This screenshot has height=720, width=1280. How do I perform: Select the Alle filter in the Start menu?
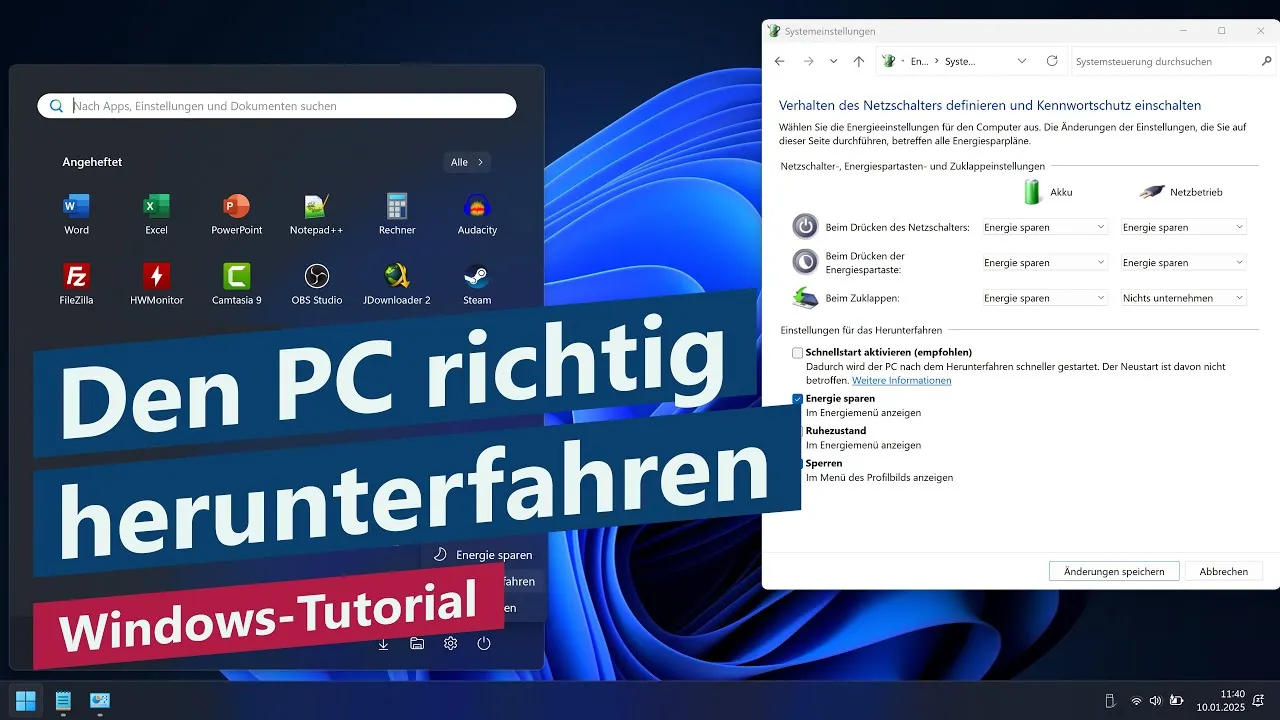coord(466,161)
